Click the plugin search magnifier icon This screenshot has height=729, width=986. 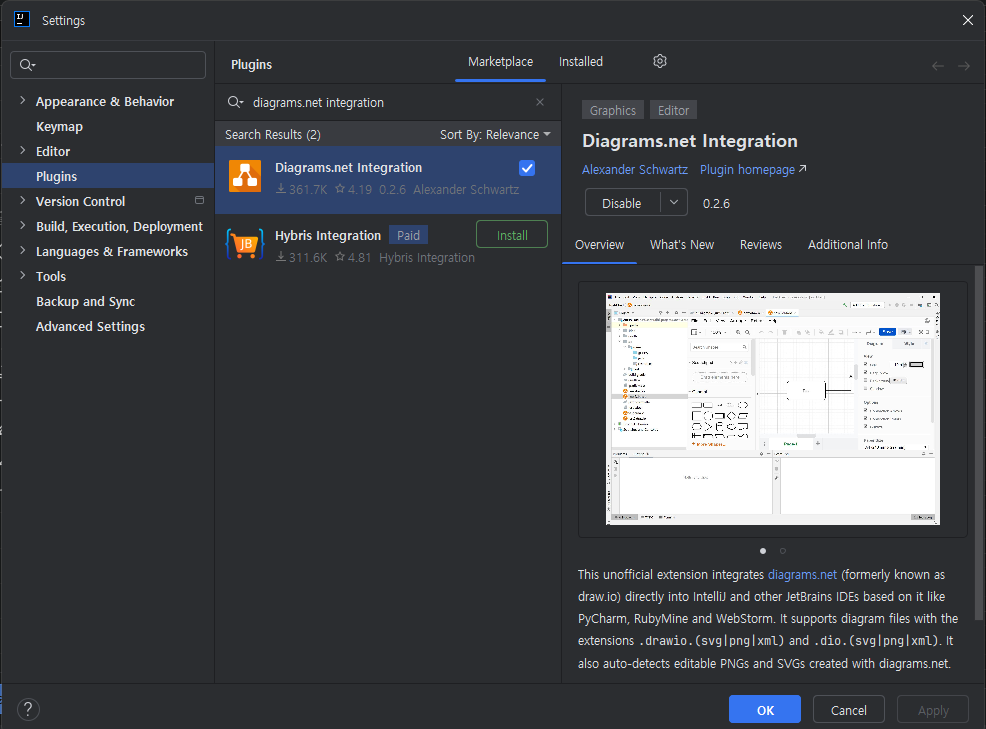[235, 102]
